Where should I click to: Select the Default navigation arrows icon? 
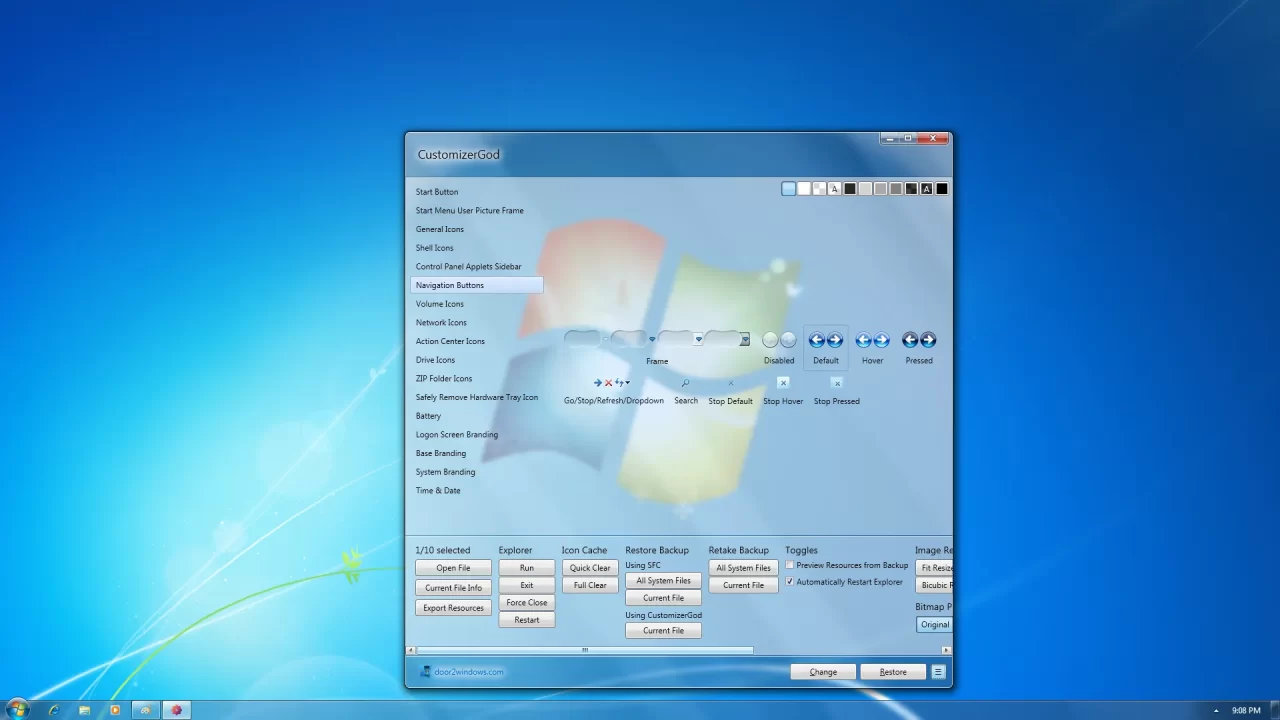pos(825,339)
